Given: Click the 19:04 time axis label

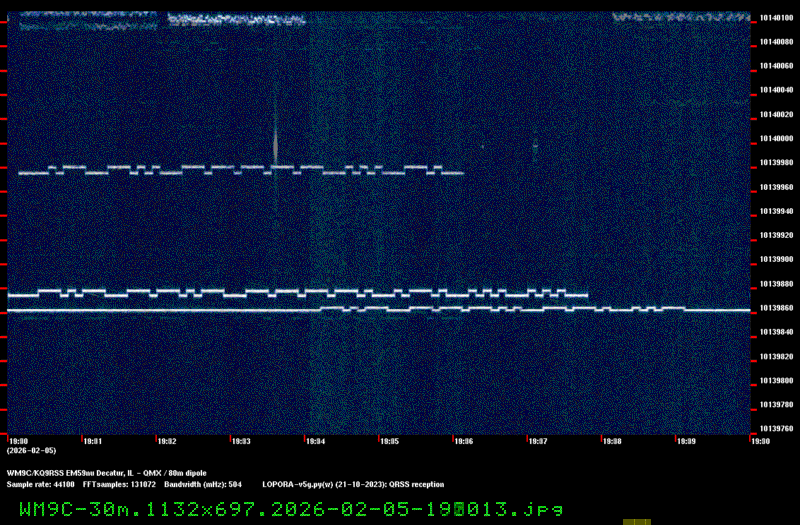Looking at the screenshot, I should 316,441.
